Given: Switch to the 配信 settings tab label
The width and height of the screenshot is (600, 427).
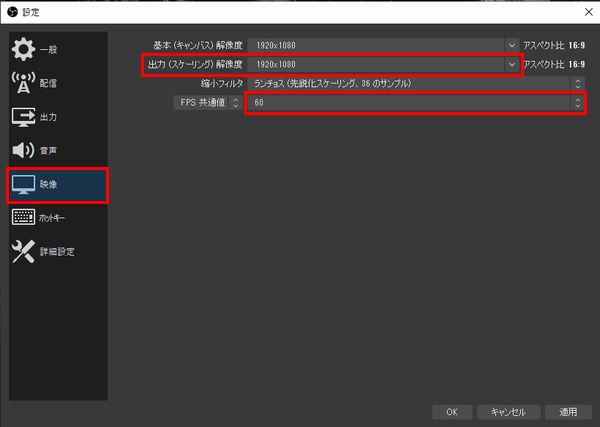Looking at the screenshot, I should point(48,83).
